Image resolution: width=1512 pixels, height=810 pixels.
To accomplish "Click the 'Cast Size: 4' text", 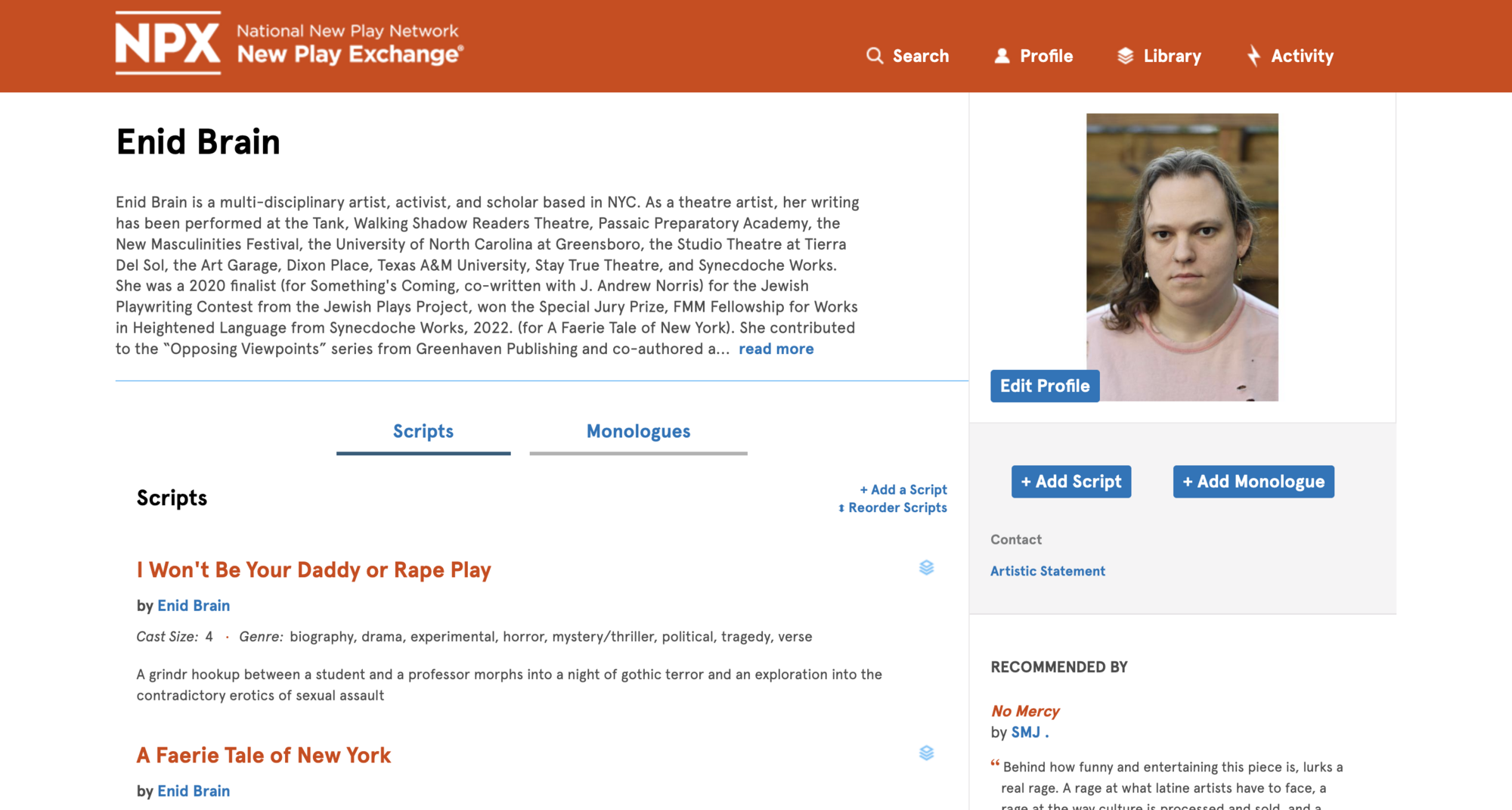I will point(175,637).
